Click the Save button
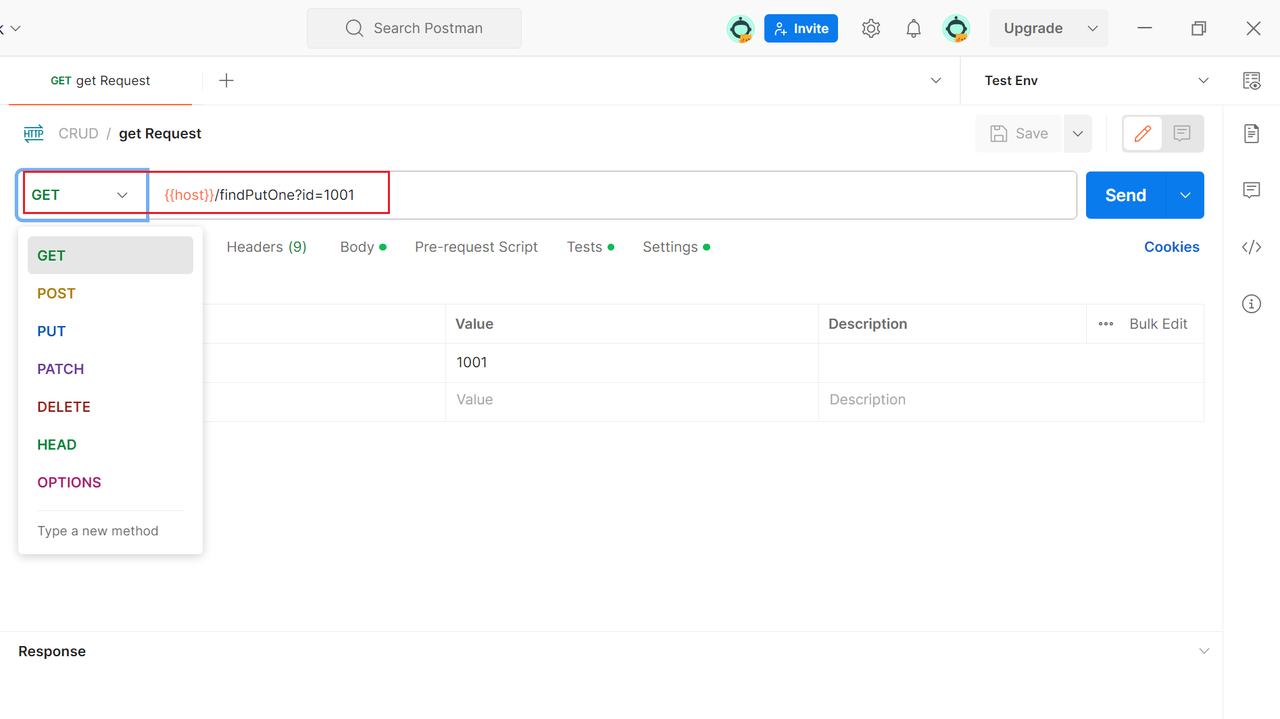The width and height of the screenshot is (1280, 719). [x=1019, y=133]
